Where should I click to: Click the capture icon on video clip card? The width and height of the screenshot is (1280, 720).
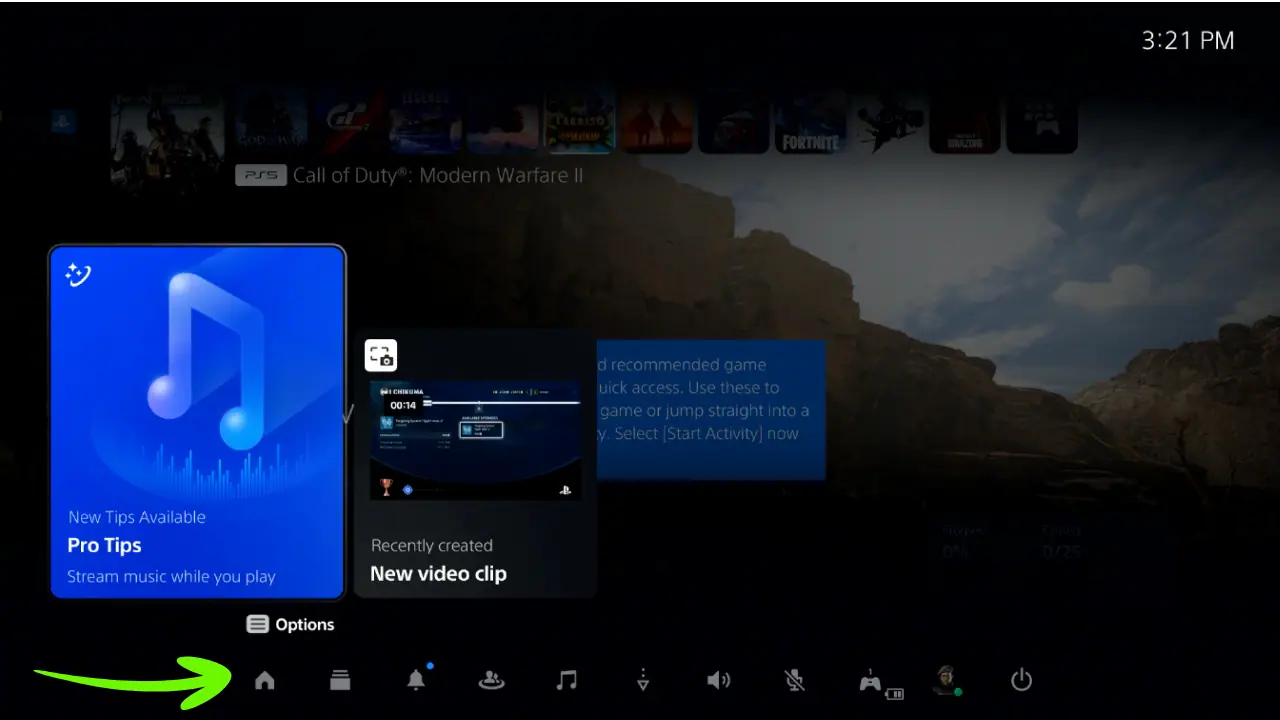tap(381, 355)
